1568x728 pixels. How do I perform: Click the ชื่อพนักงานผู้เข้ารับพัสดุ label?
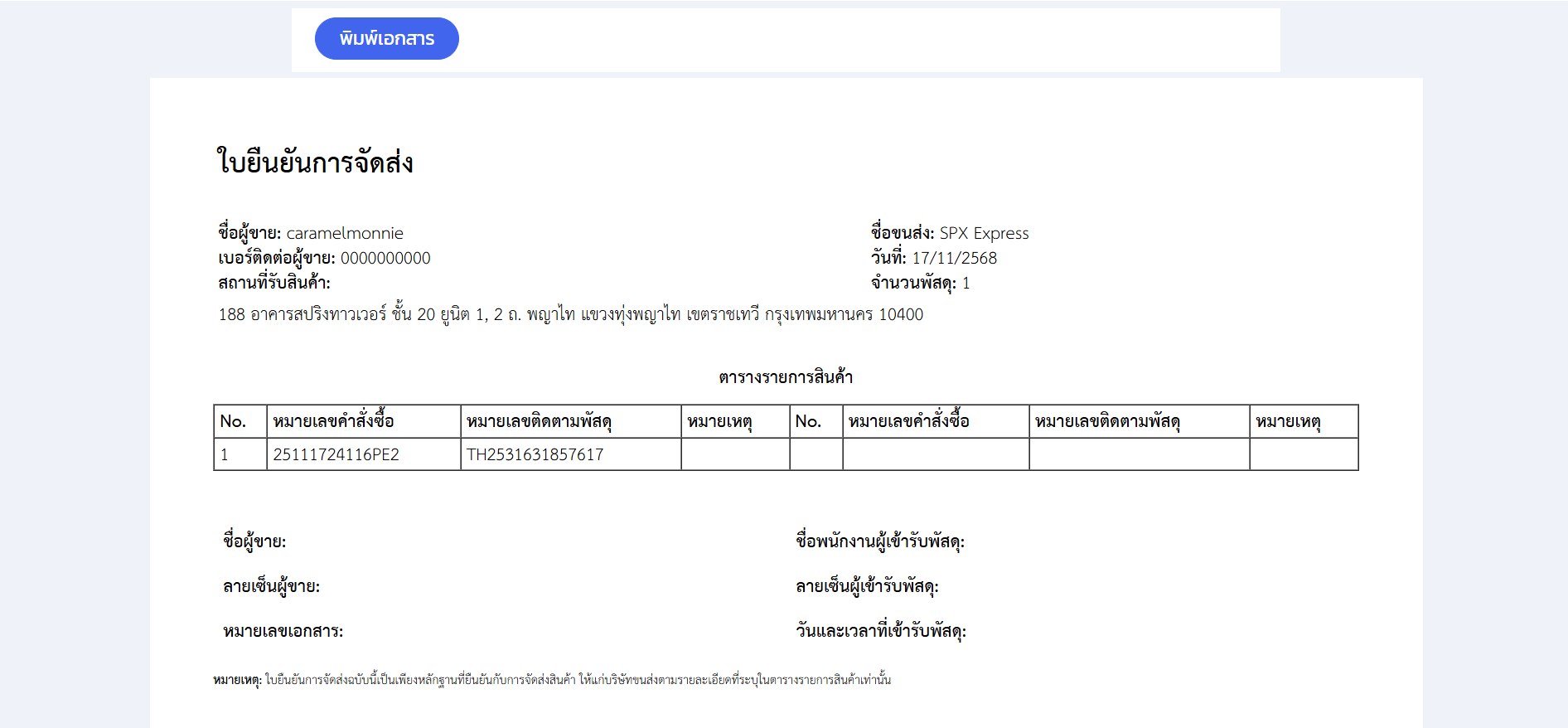880,542
